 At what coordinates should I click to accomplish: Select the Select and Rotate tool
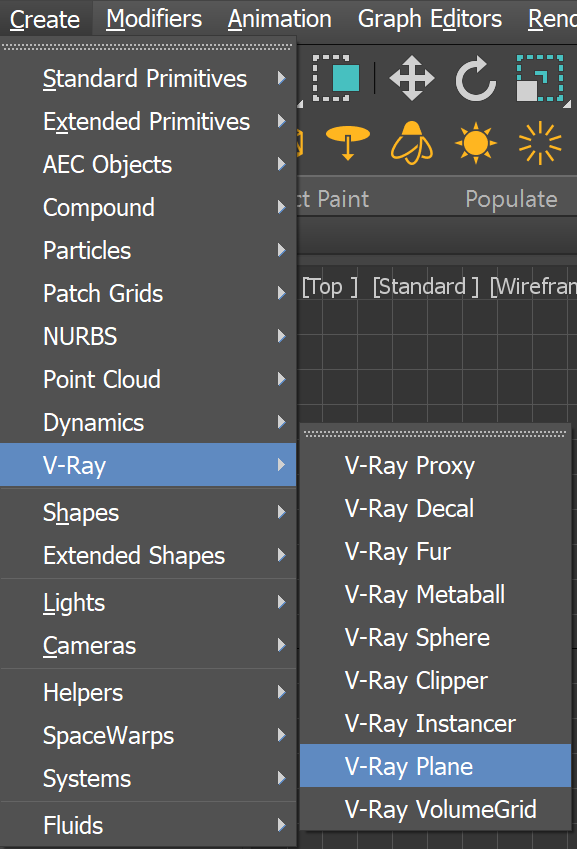click(x=475, y=79)
